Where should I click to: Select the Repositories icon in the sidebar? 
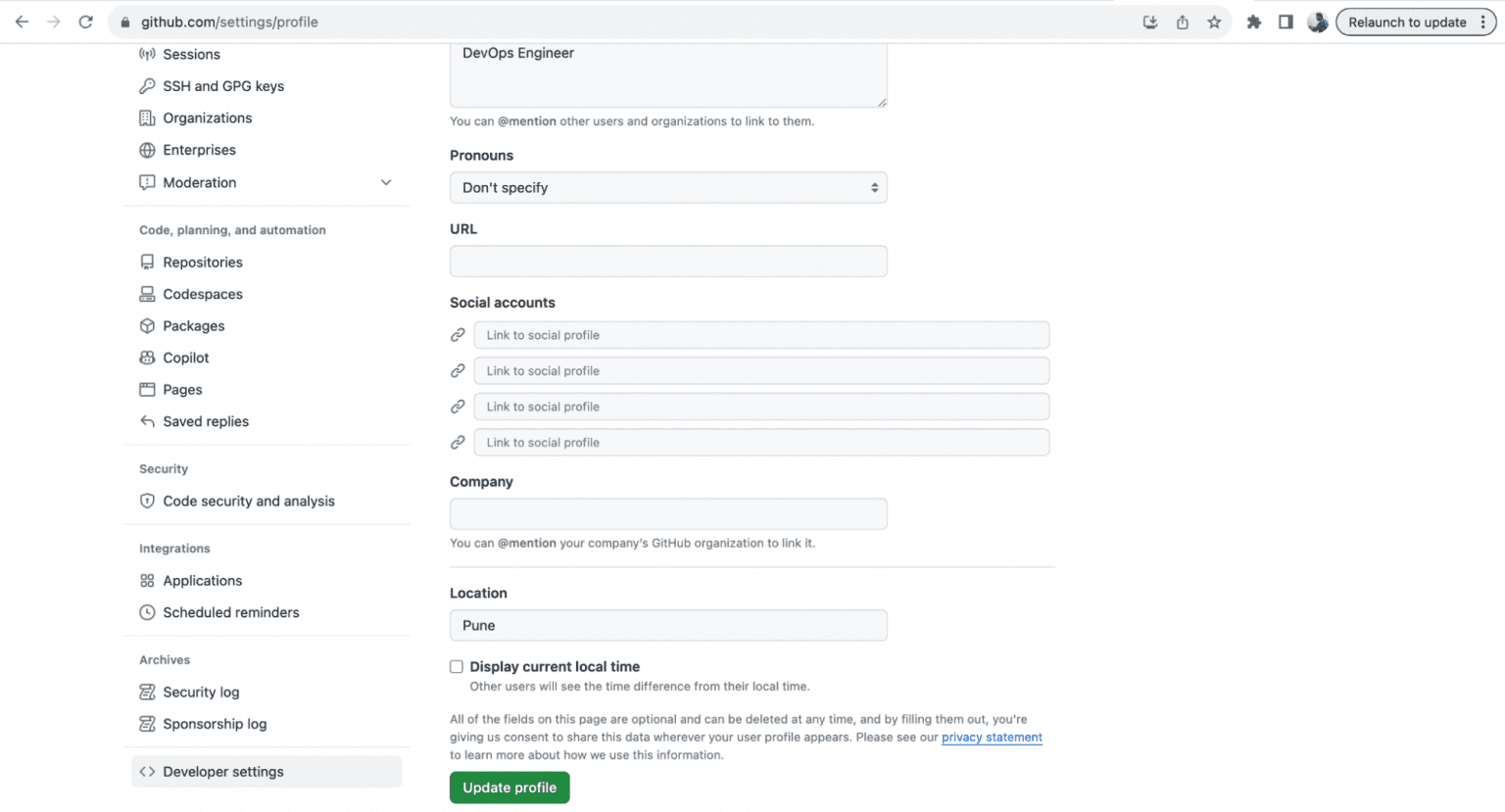pyautogui.click(x=147, y=262)
